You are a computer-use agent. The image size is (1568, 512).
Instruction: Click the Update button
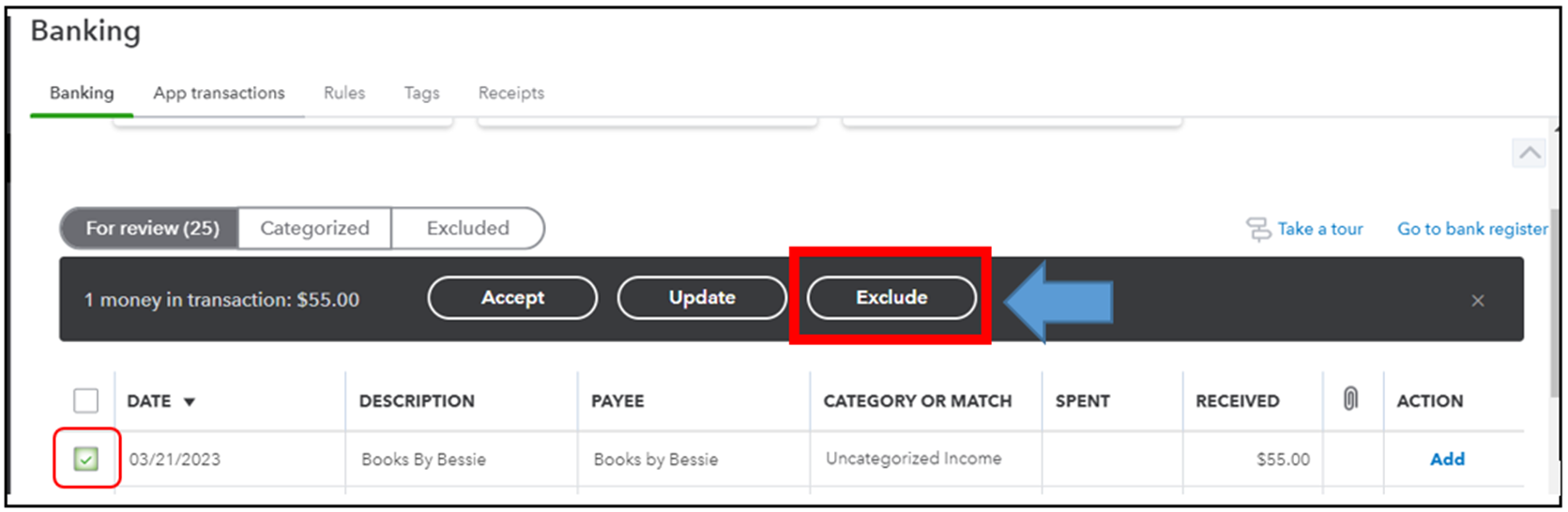pos(702,297)
